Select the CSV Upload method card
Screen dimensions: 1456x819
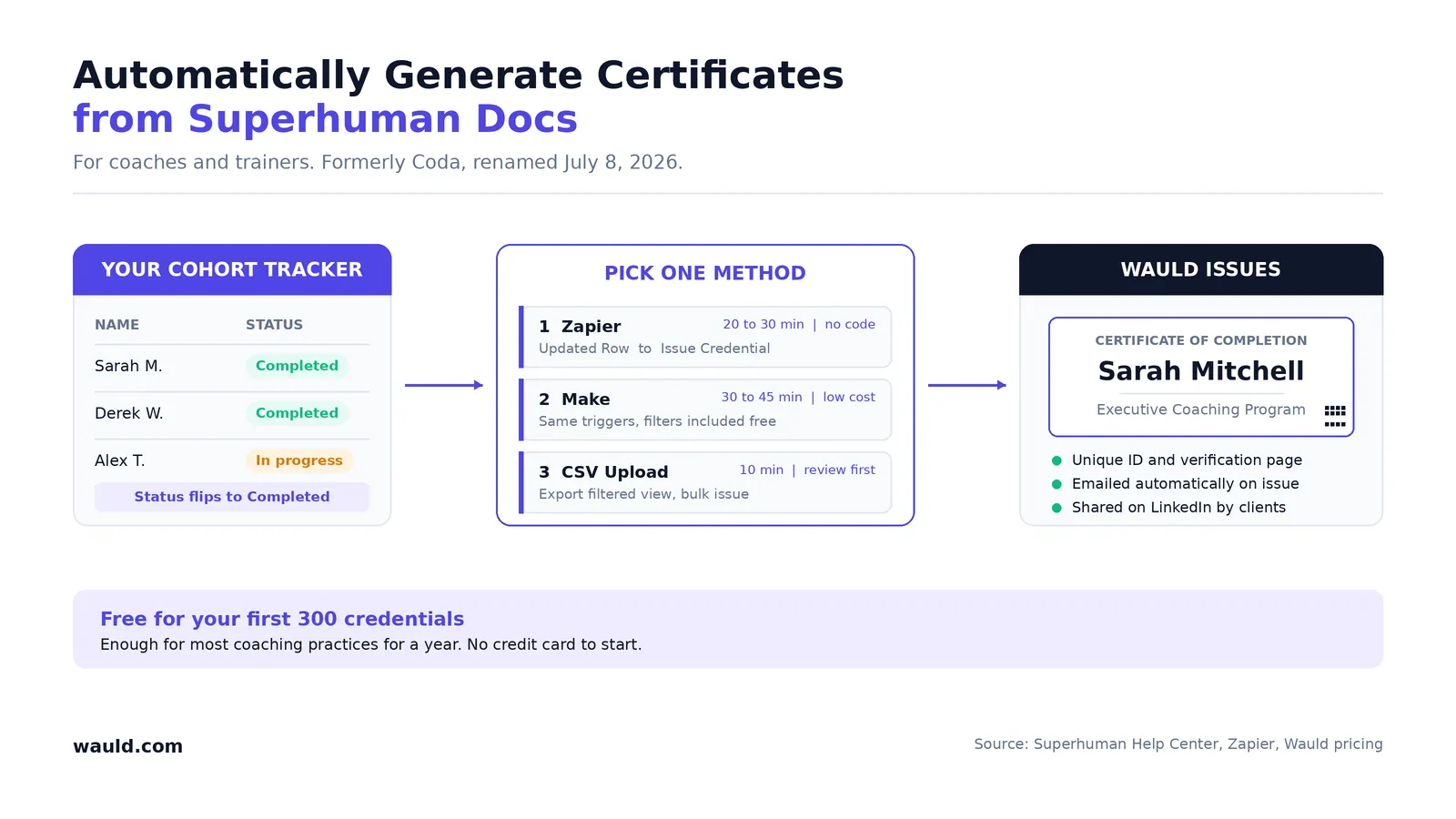(x=705, y=482)
